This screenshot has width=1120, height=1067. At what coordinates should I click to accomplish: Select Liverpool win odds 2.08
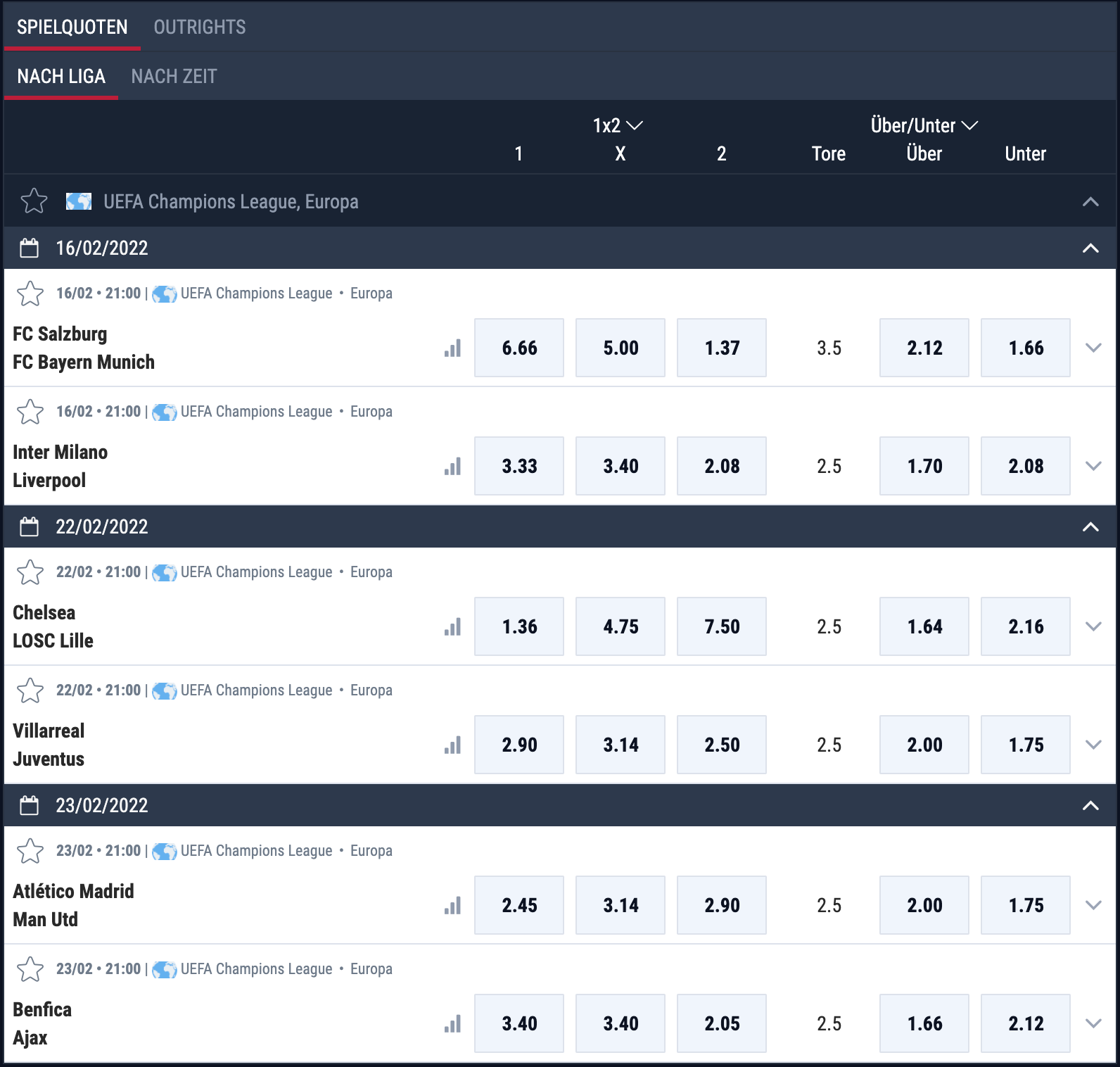point(722,466)
